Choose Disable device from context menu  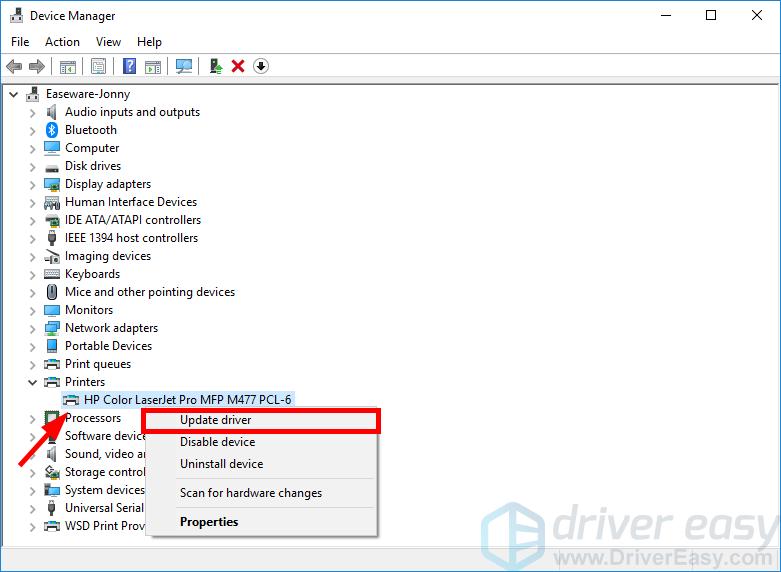coord(261,442)
